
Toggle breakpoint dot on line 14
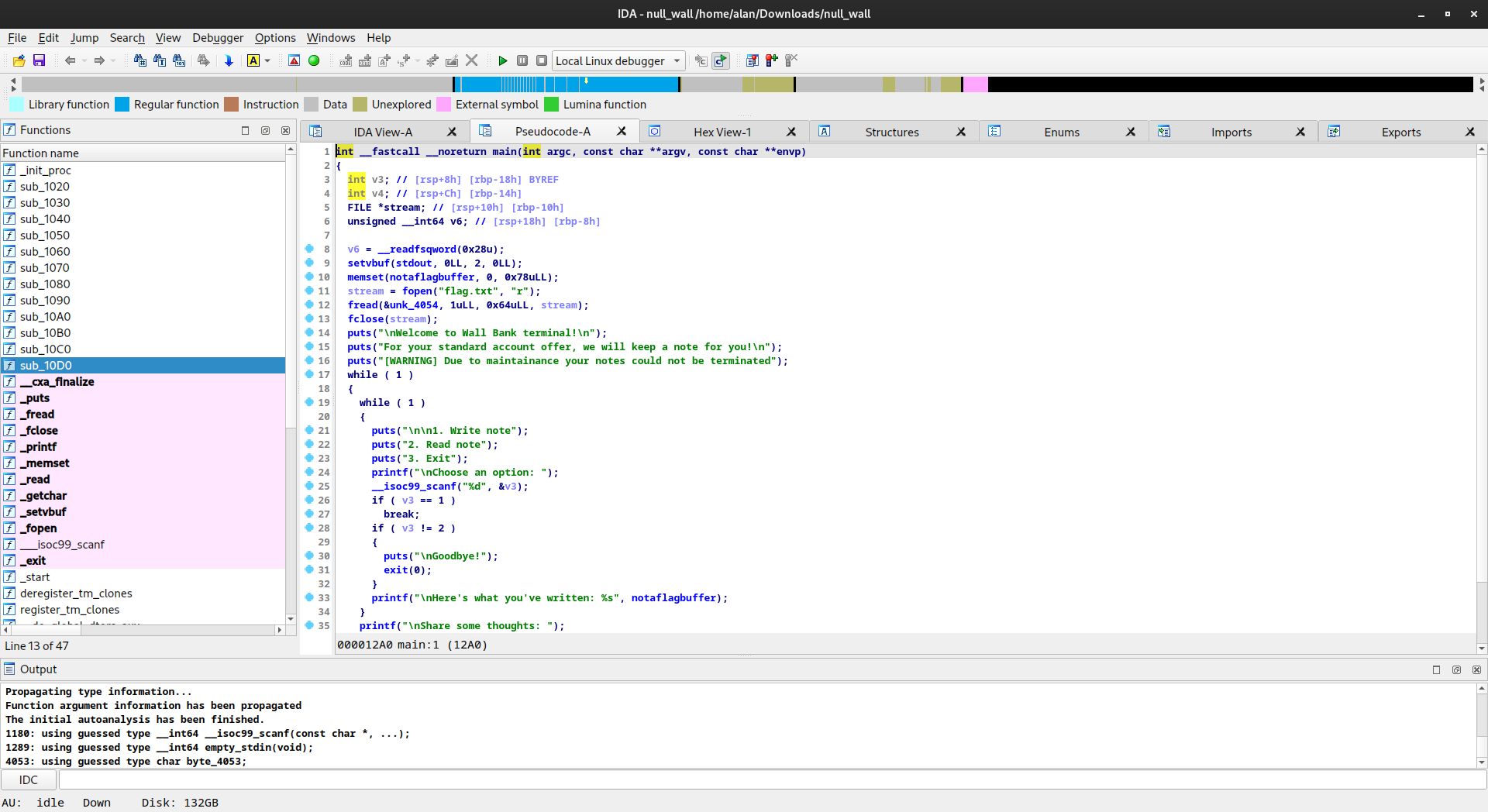(309, 332)
